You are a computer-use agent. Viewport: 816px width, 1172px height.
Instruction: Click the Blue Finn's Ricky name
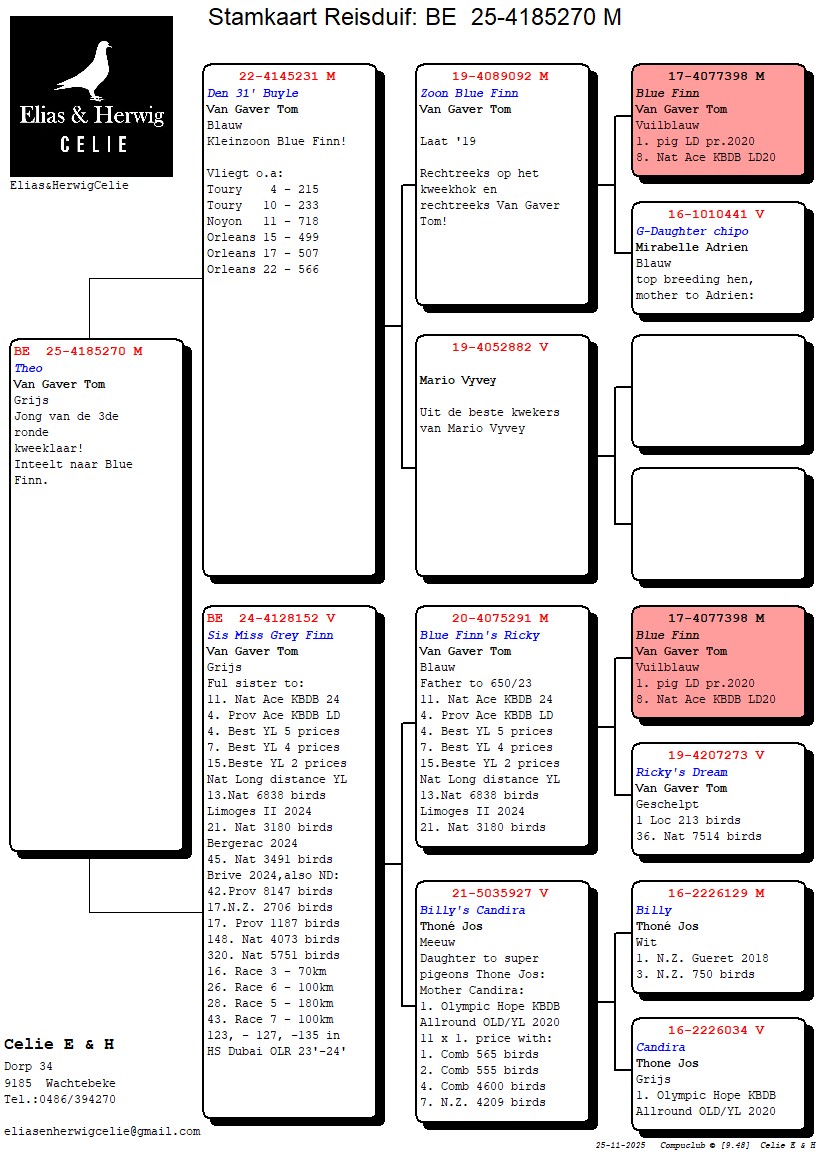479,635
